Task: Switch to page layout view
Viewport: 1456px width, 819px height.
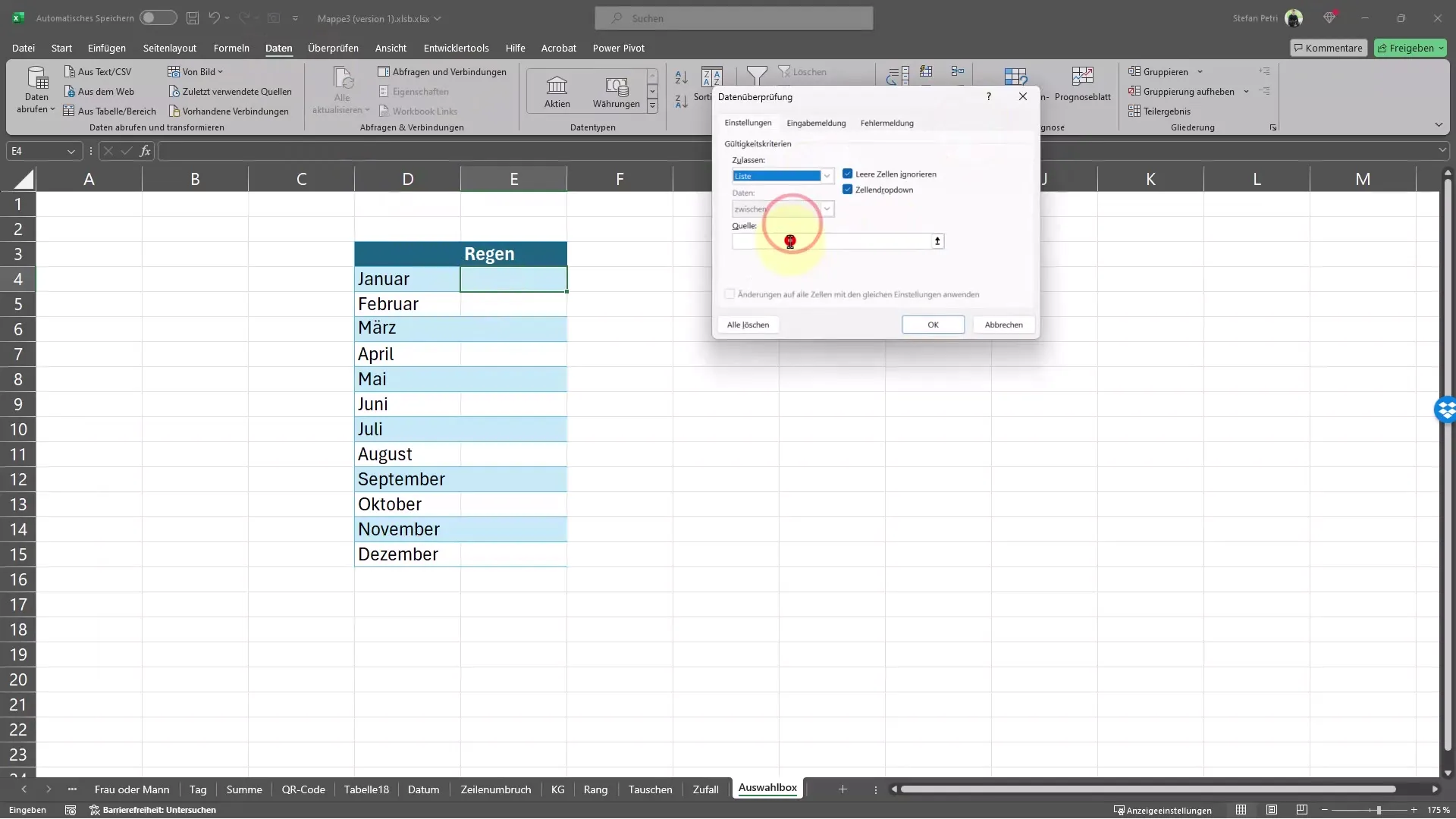Action: (1272, 810)
